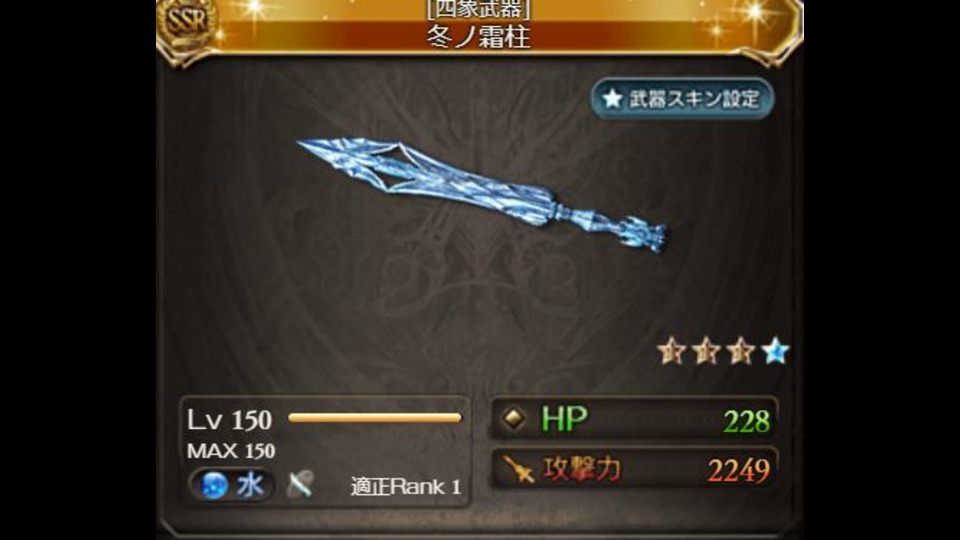This screenshot has height=540, width=960.
Task: Click the attack power sword icon
Action: 518,470
